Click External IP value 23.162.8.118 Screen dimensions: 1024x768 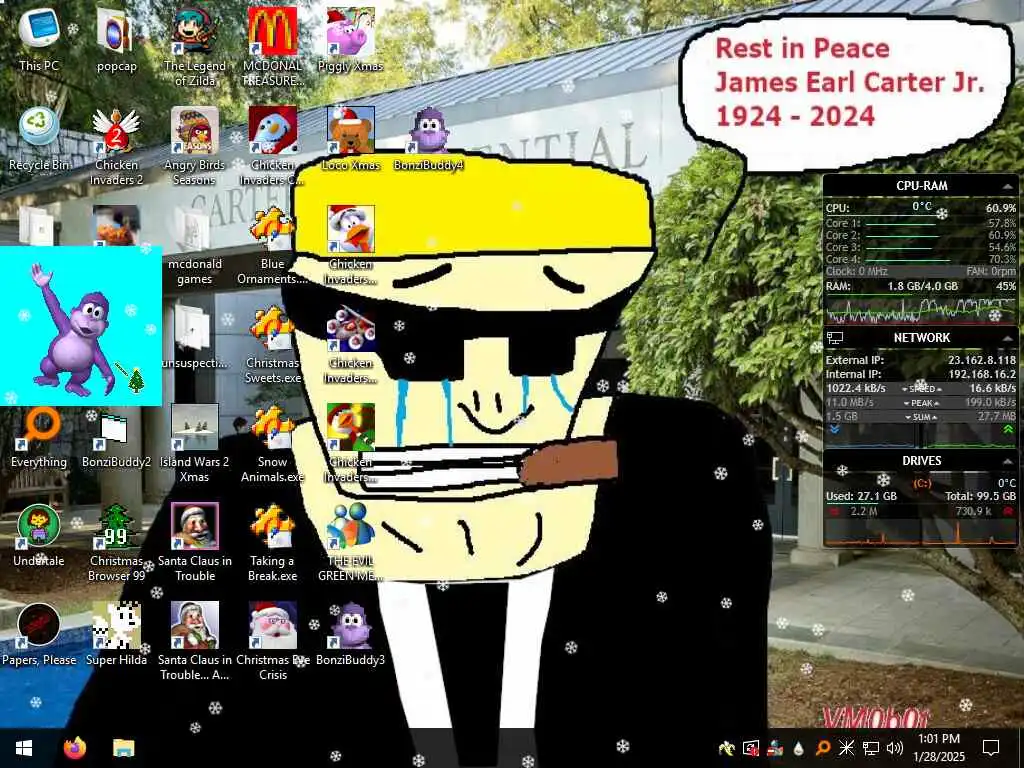(982, 360)
